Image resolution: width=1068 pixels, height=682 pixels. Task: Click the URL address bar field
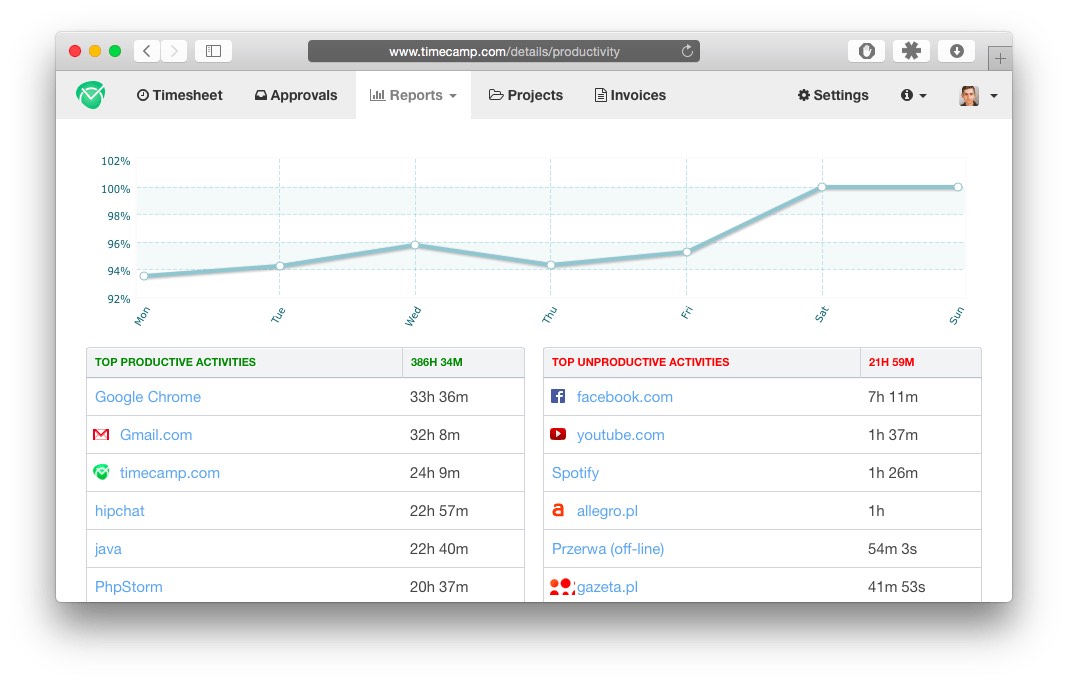[x=504, y=51]
